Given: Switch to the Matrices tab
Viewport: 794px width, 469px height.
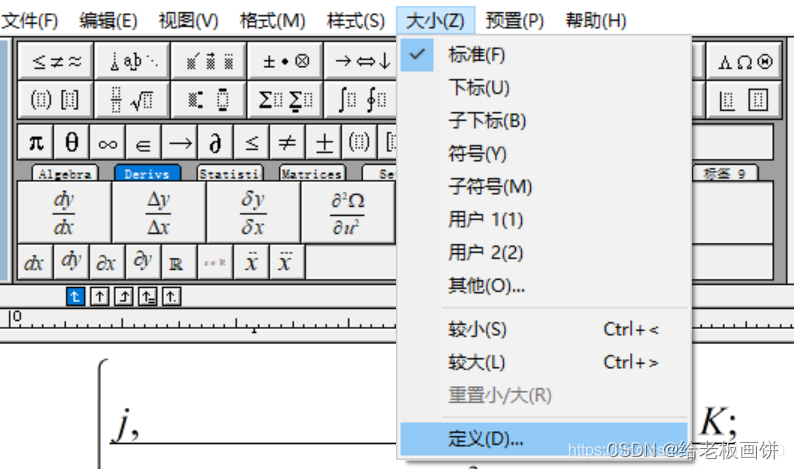Looking at the screenshot, I should (312, 174).
